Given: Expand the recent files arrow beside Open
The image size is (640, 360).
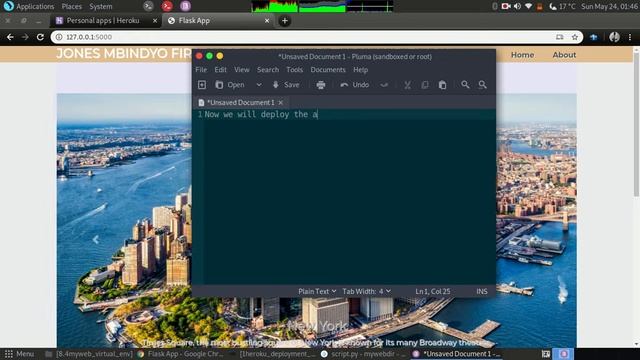Looking at the screenshot, I should pos(259,84).
